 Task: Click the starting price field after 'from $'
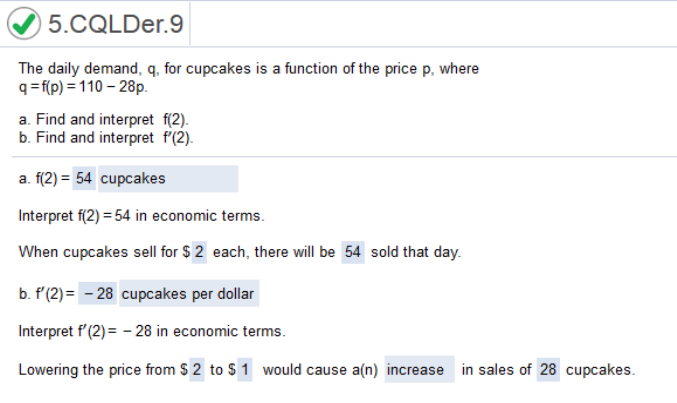(197, 370)
